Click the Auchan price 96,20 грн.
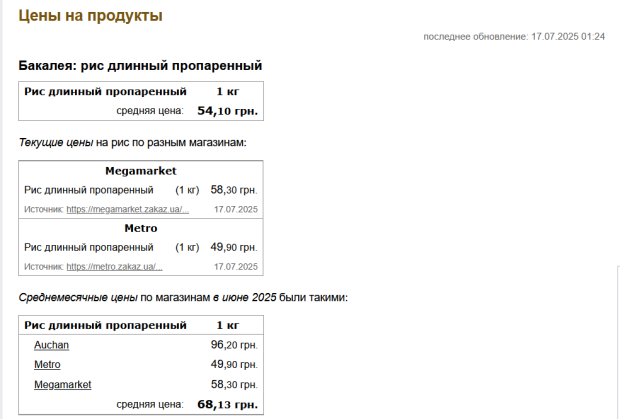Screen dimensions: 620x419 [x=234, y=345]
